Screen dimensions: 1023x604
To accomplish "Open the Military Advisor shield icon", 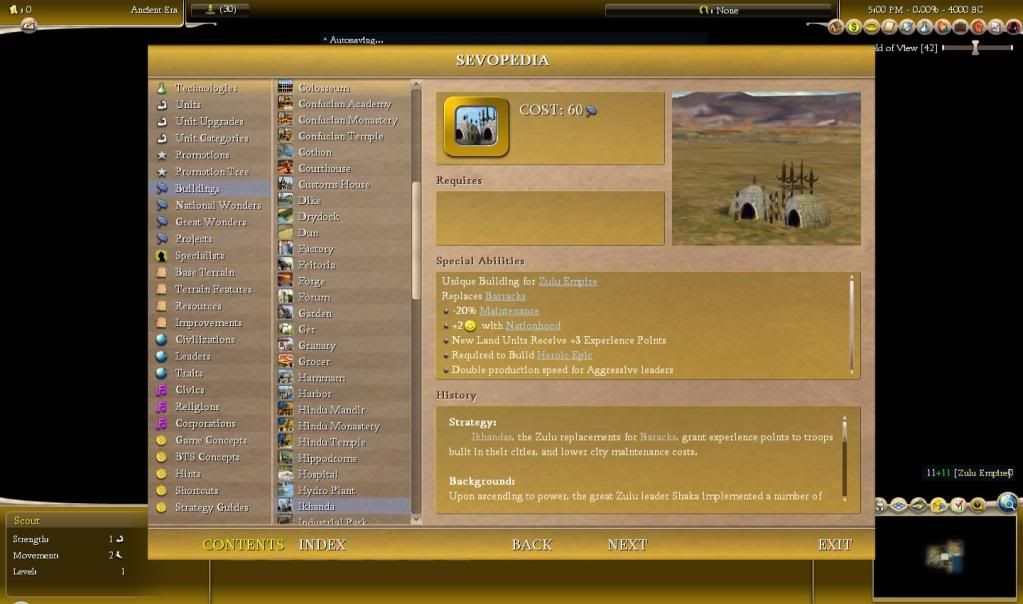I will click(x=906, y=27).
